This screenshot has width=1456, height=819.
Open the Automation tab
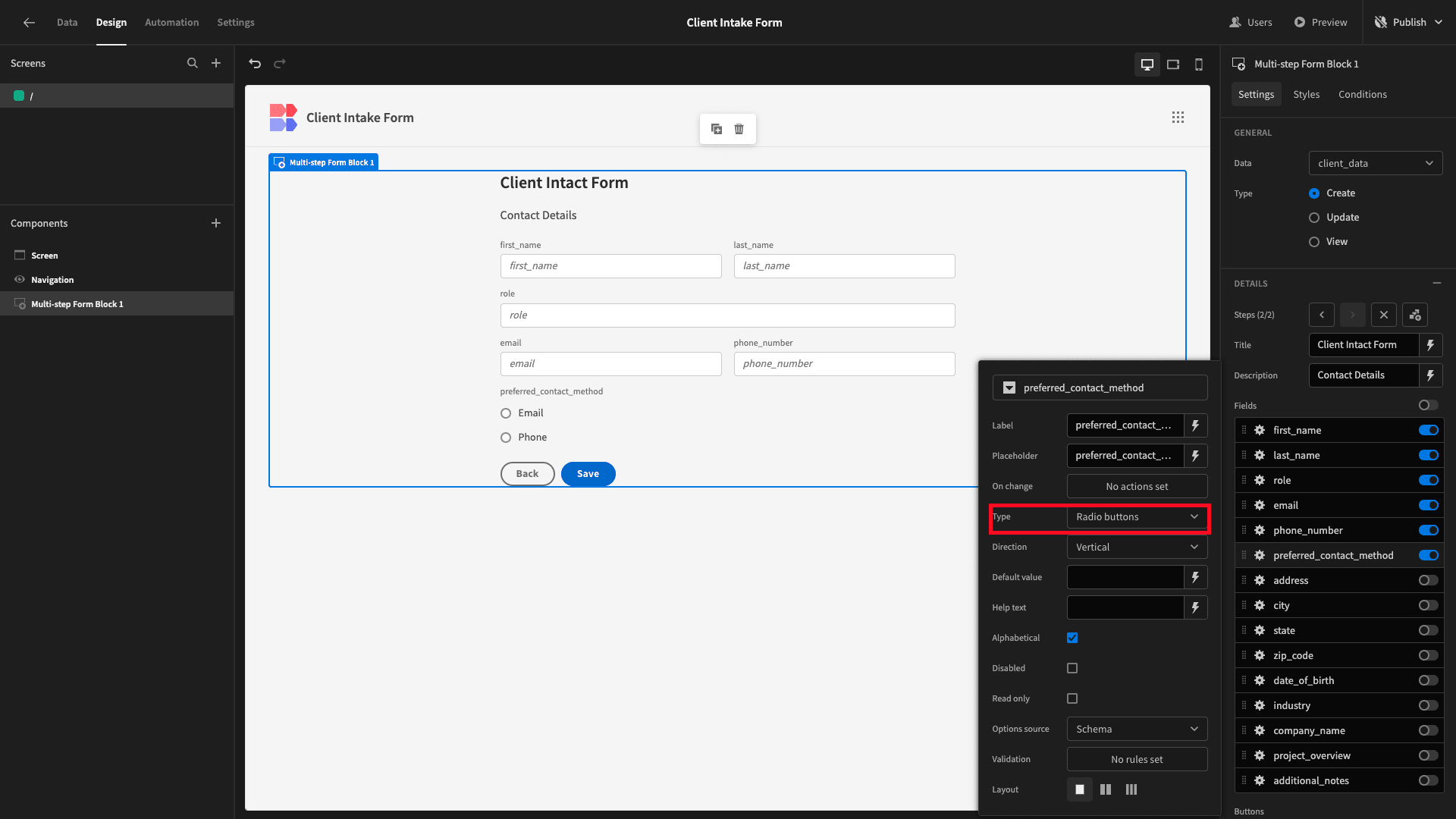point(172,22)
